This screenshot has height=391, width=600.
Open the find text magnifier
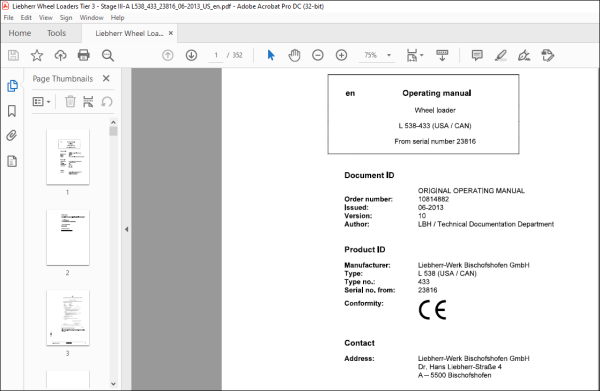[108, 55]
